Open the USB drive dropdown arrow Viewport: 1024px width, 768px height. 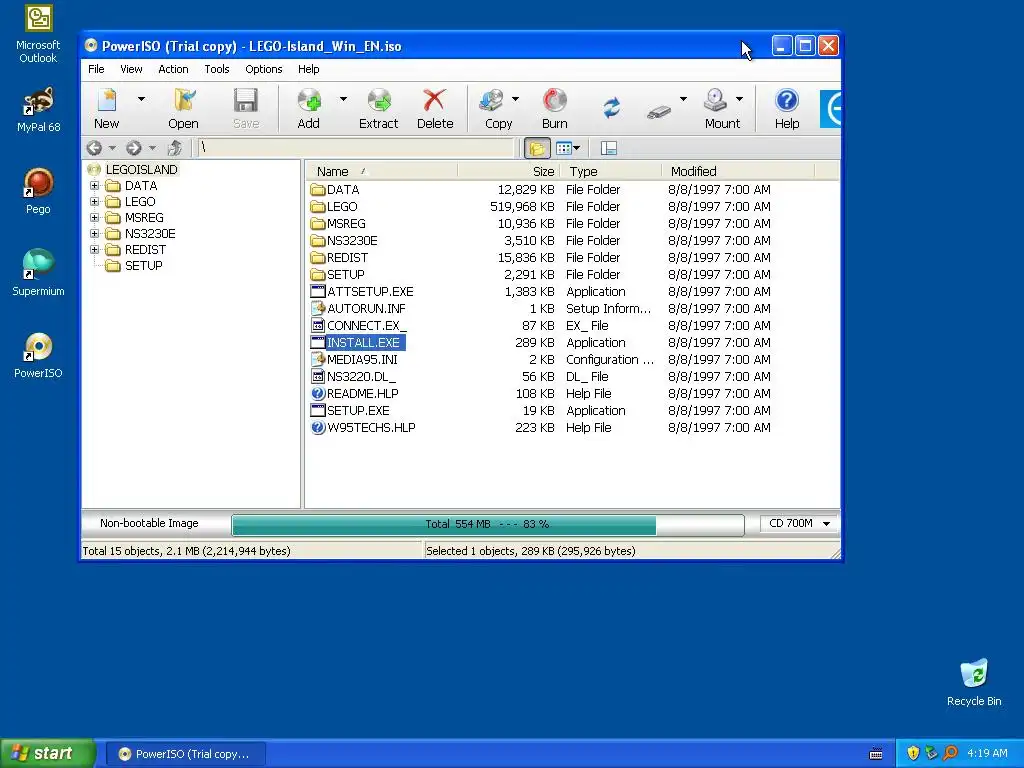coord(683,99)
